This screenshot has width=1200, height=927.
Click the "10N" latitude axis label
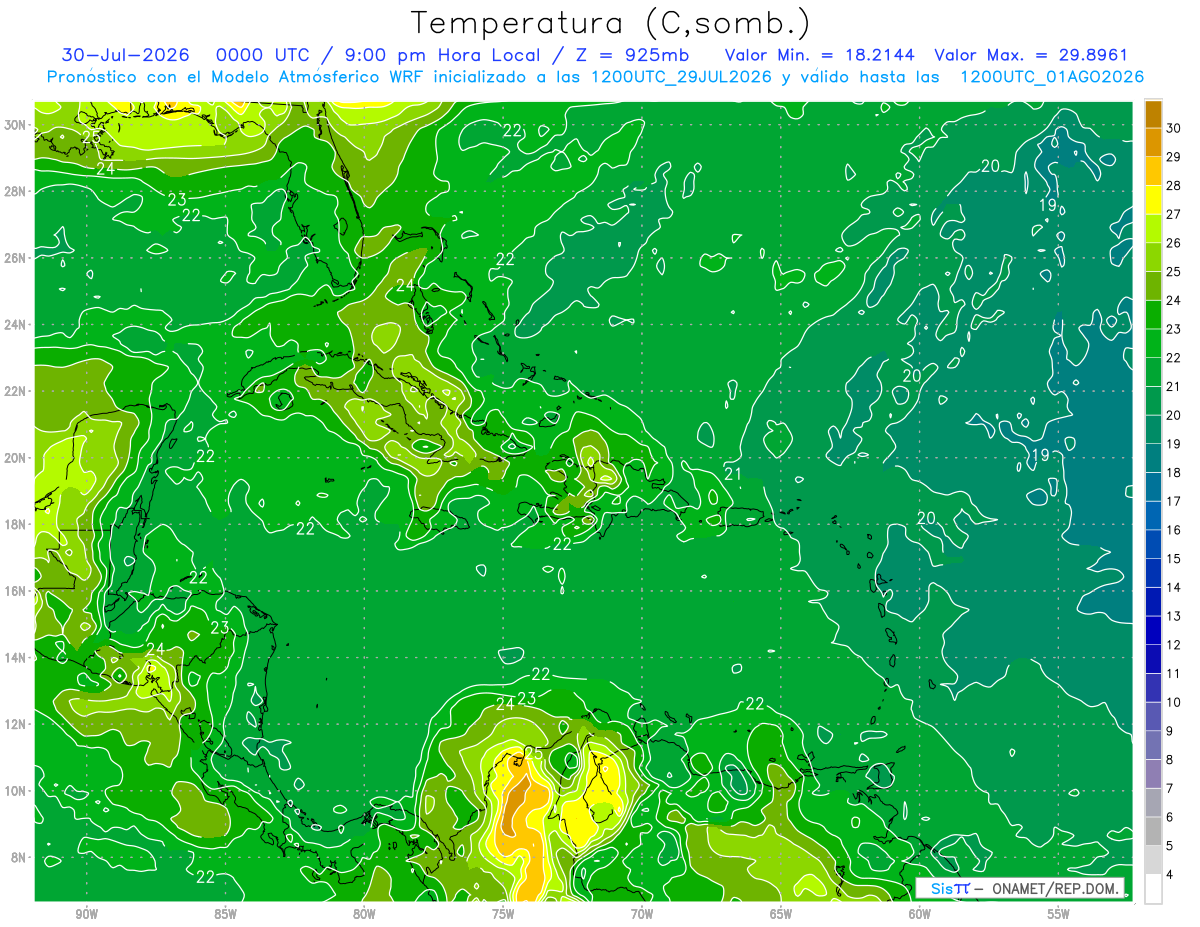point(17,791)
